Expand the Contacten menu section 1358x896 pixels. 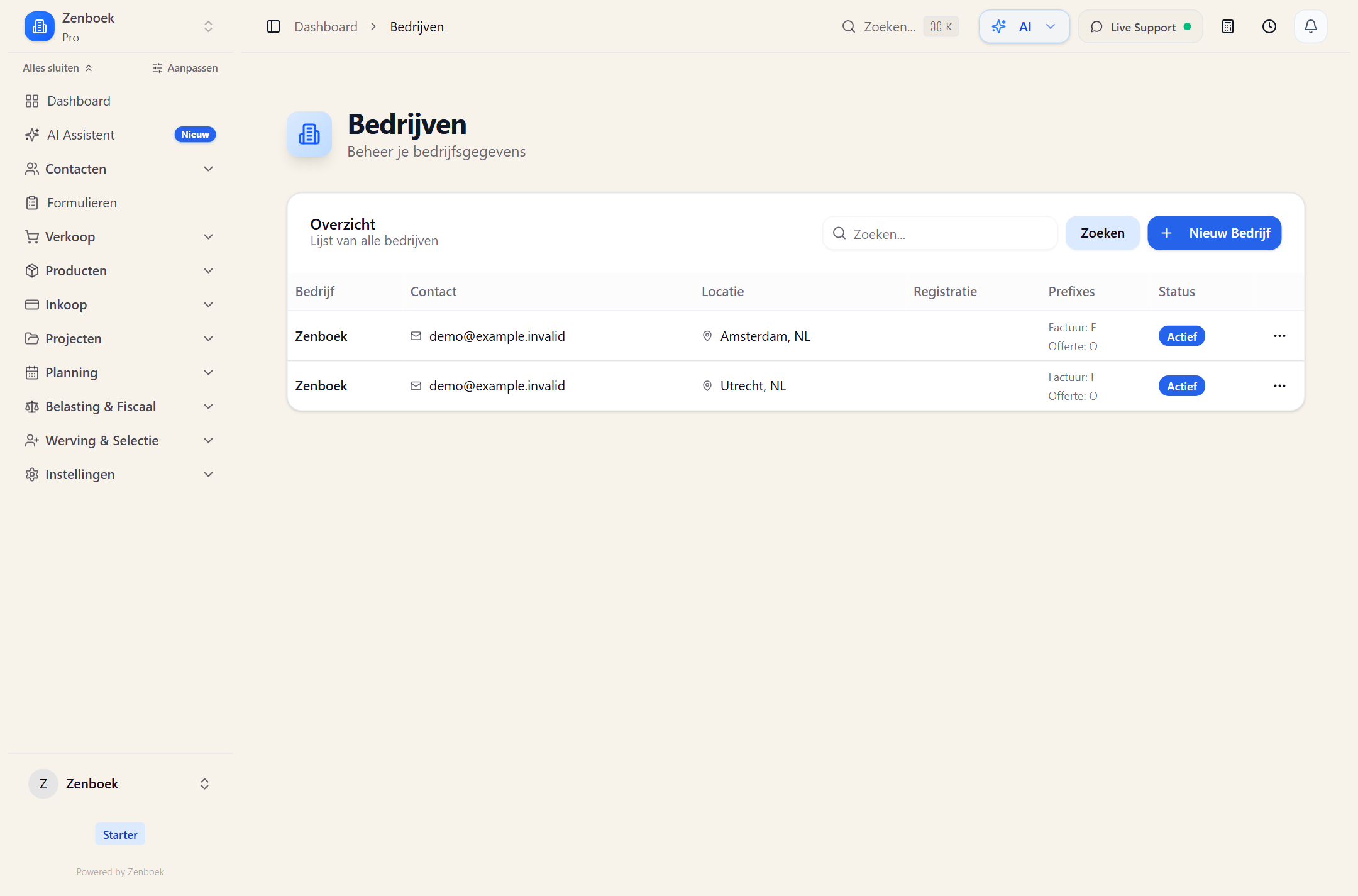coord(119,169)
